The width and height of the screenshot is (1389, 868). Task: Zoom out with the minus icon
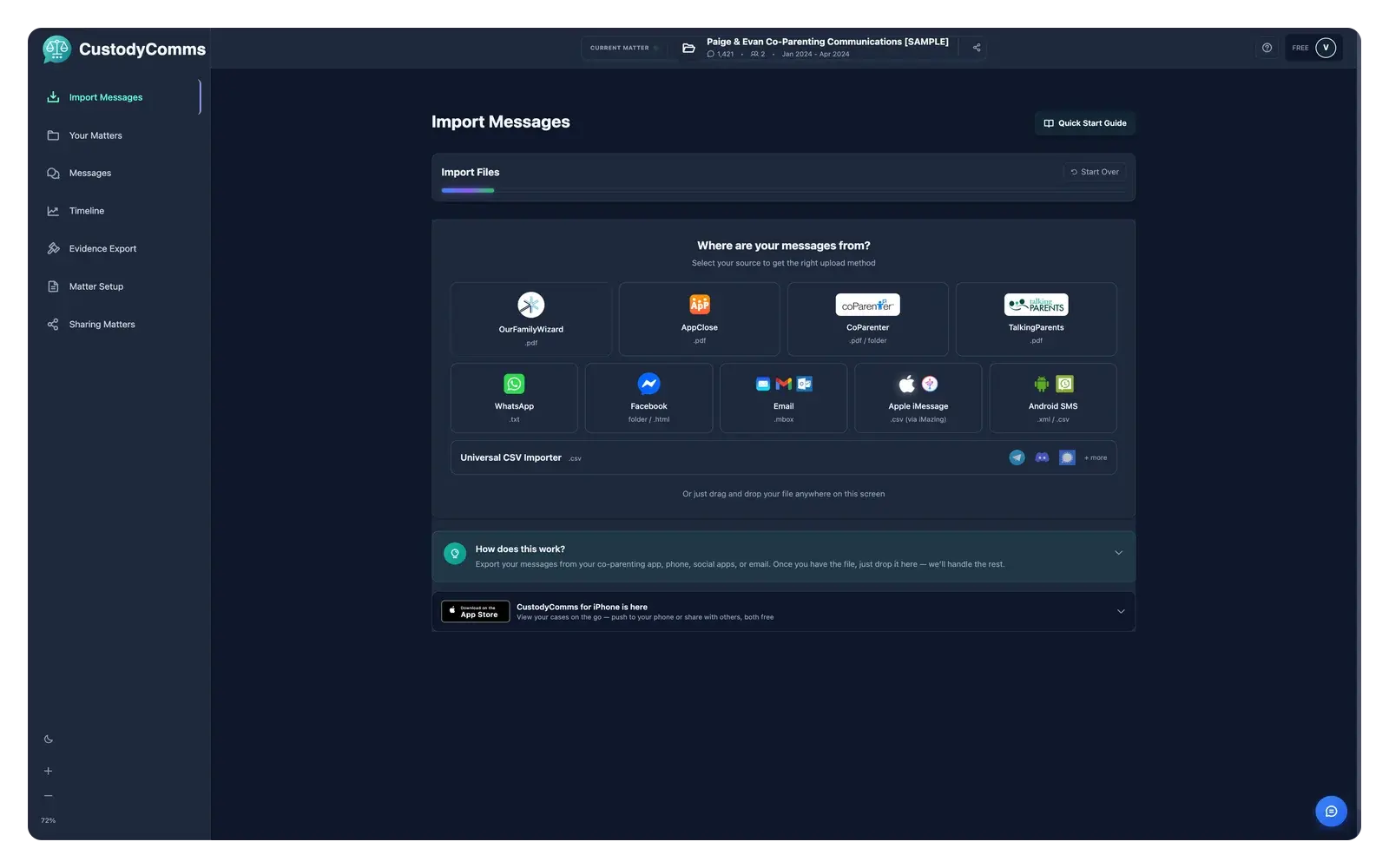49,796
